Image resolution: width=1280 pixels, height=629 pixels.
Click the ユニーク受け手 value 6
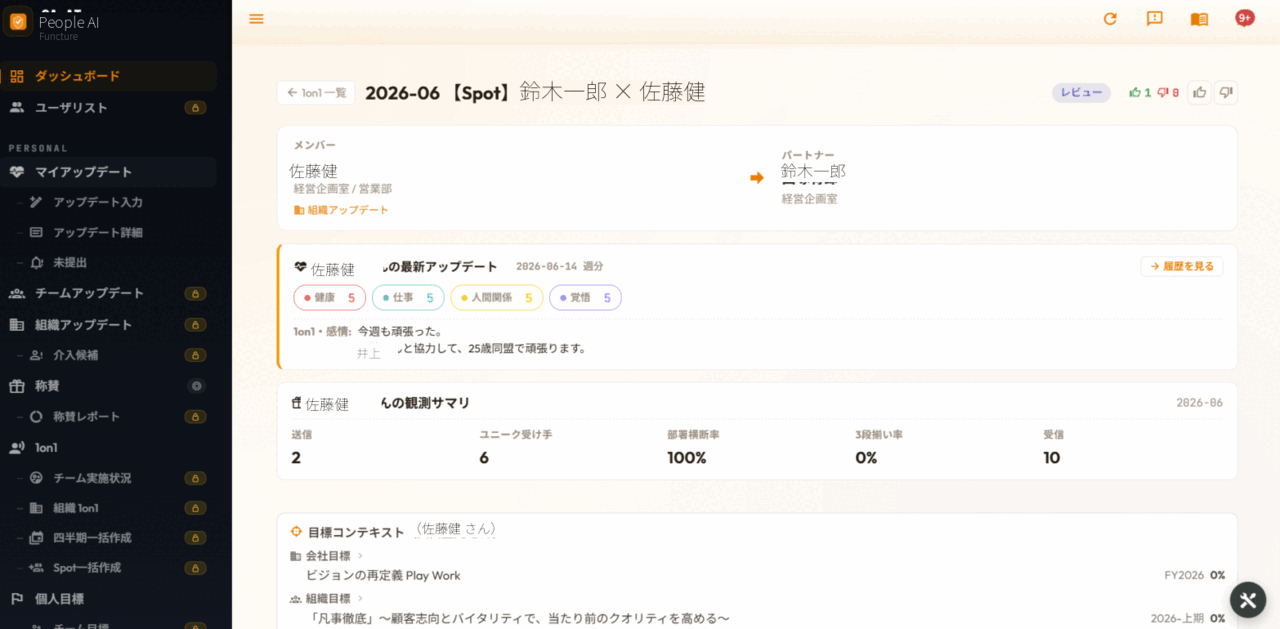pos(484,458)
